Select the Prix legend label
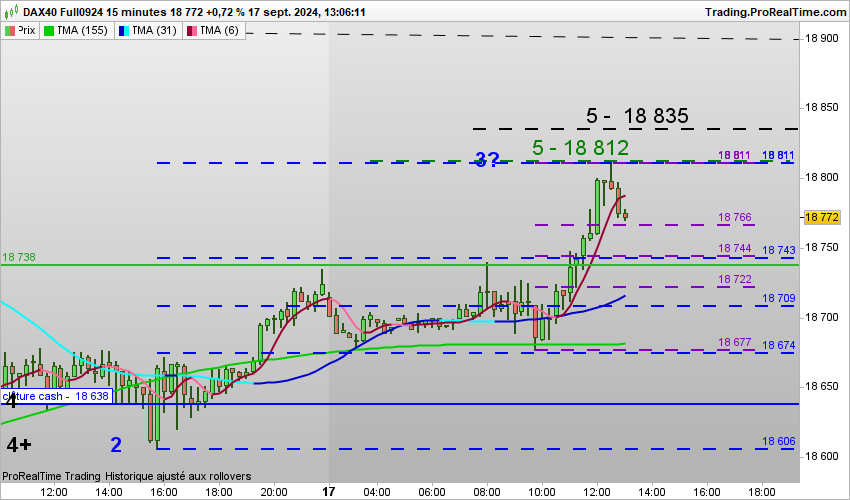This screenshot has height=500, width=850. [27, 30]
